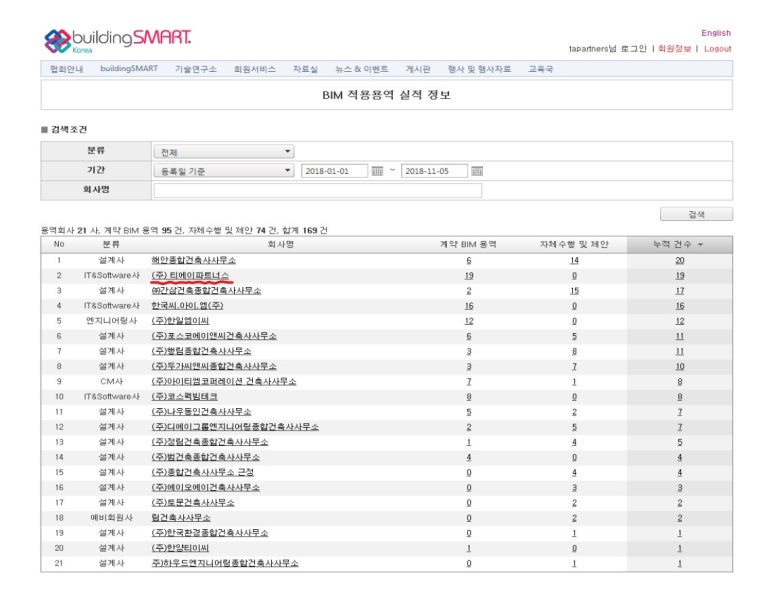Open the 게시판 menu
The image size is (773, 599).
(x=418, y=69)
